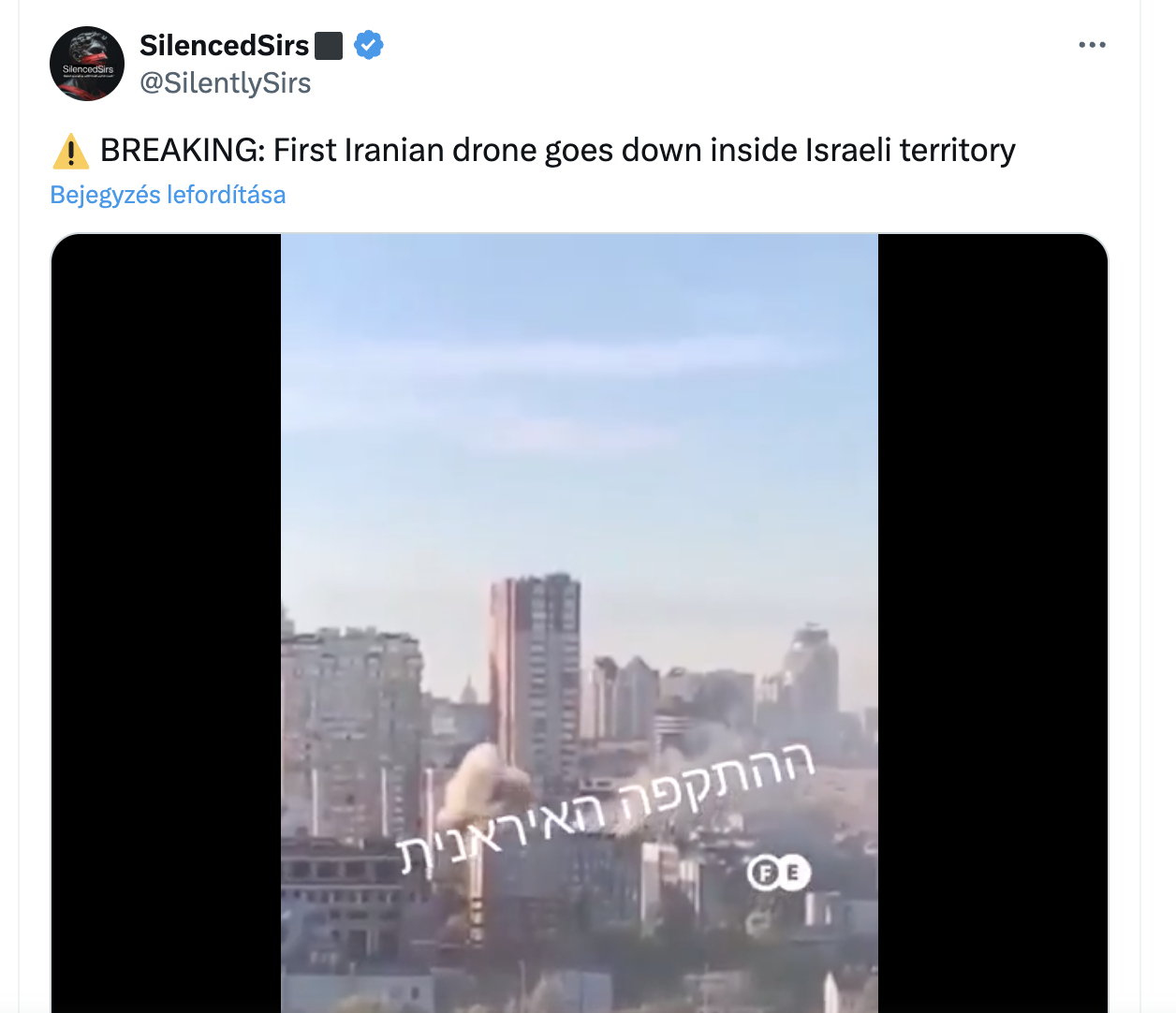Click the blue sky area of the video
1176x1013 pixels.
[580, 403]
